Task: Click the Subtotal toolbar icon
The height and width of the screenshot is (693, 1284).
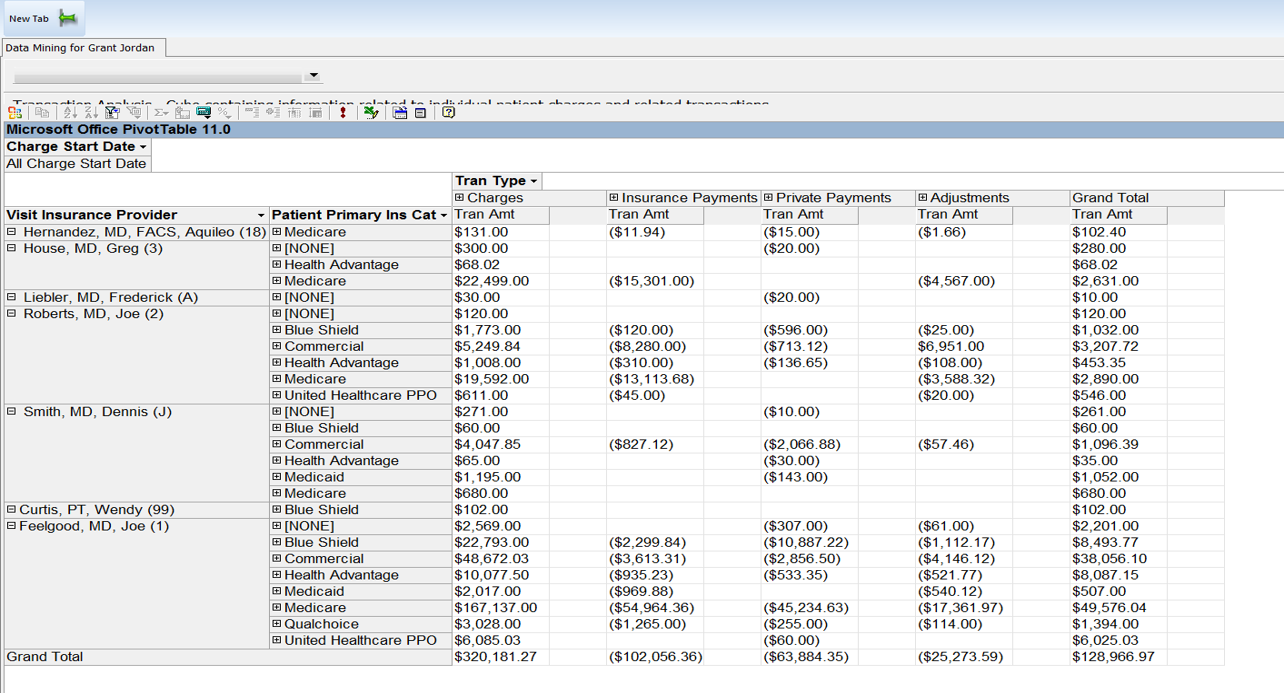Action: click(x=182, y=113)
